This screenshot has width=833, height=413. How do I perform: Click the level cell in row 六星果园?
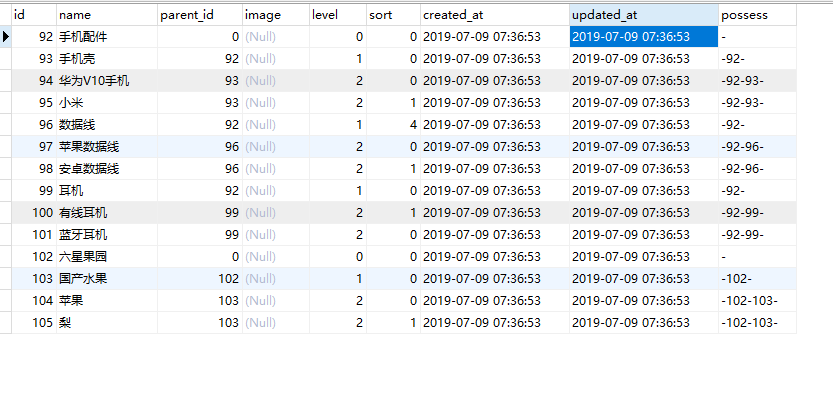[338, 257]
